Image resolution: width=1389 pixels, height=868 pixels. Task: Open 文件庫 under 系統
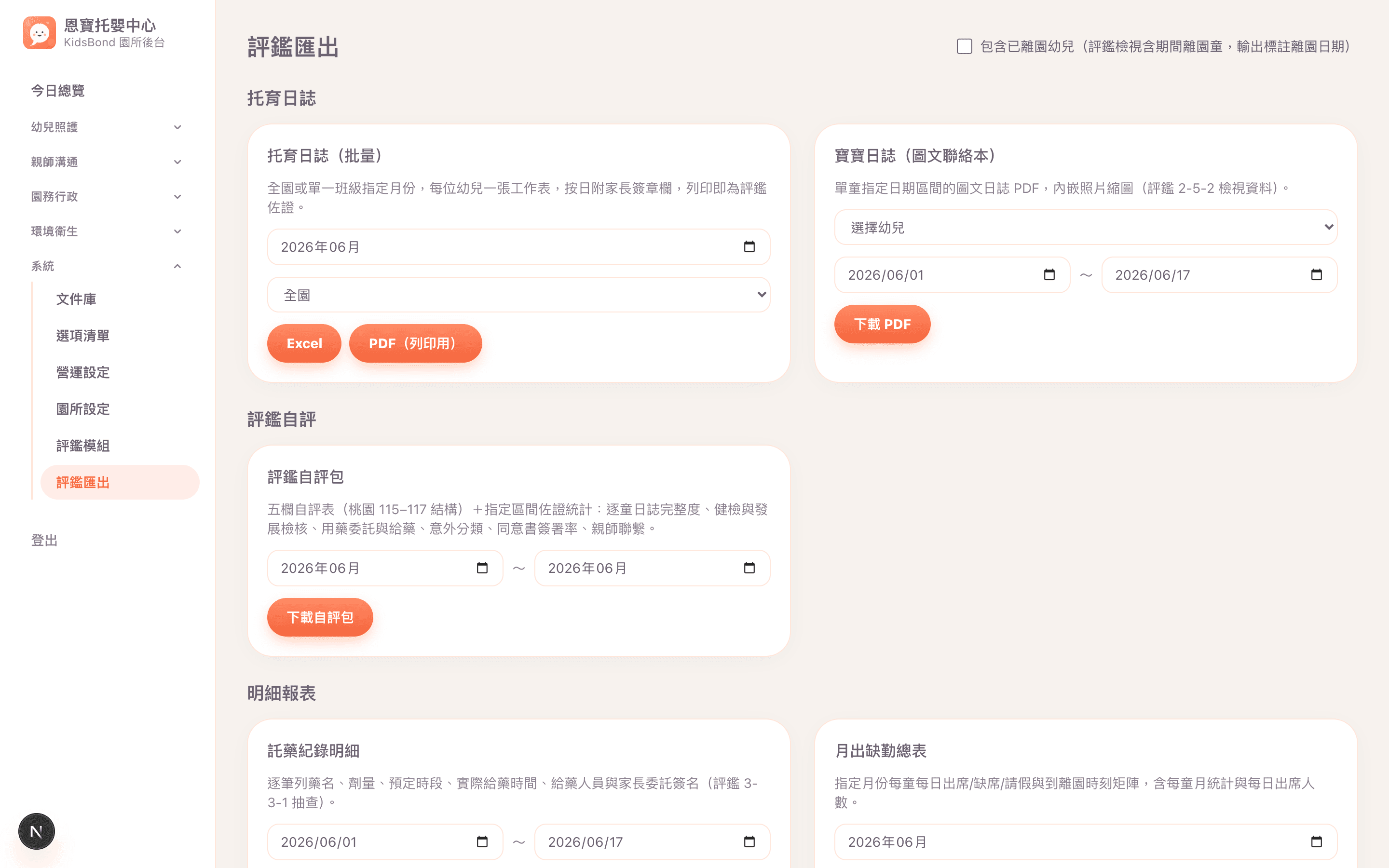pos(76,299)
